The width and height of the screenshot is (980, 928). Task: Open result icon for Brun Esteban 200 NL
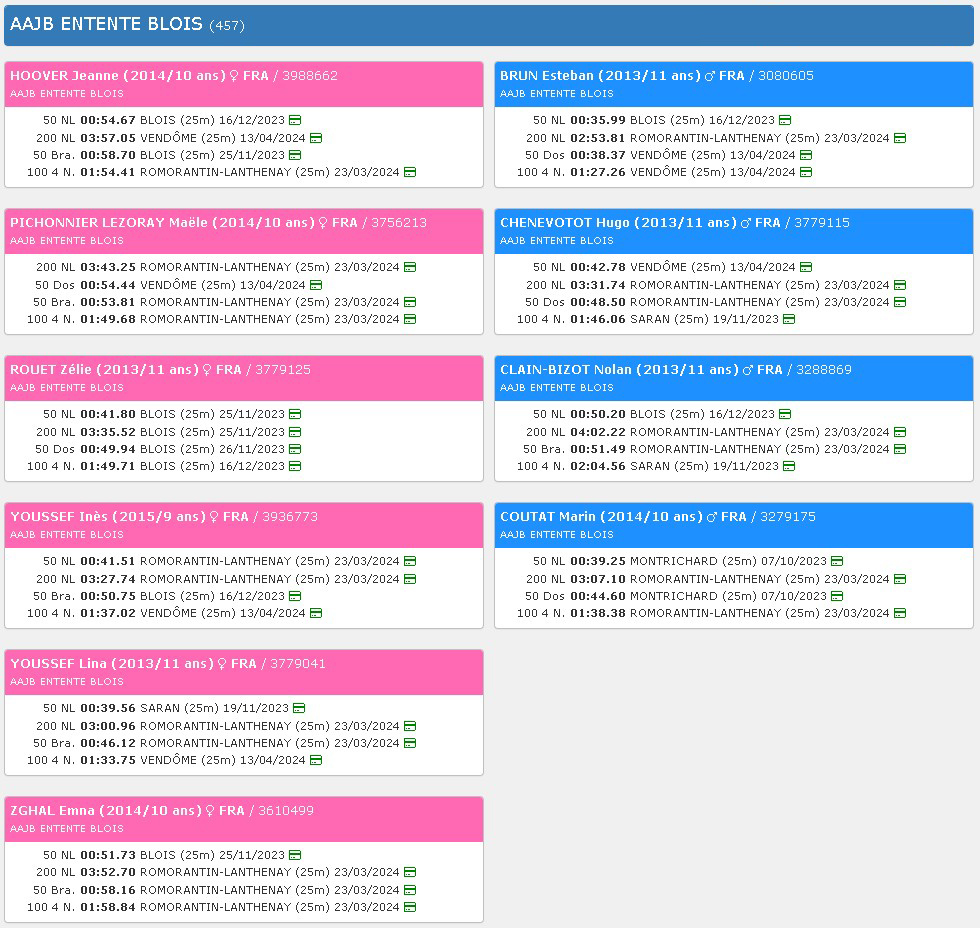tap(900, 137)
